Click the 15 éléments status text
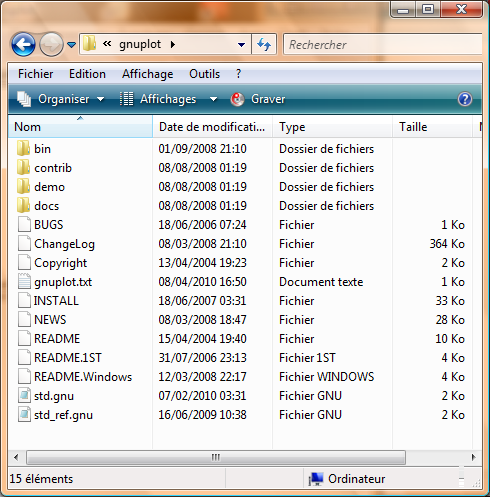The image size is (490, 497). tap(41, 479)
